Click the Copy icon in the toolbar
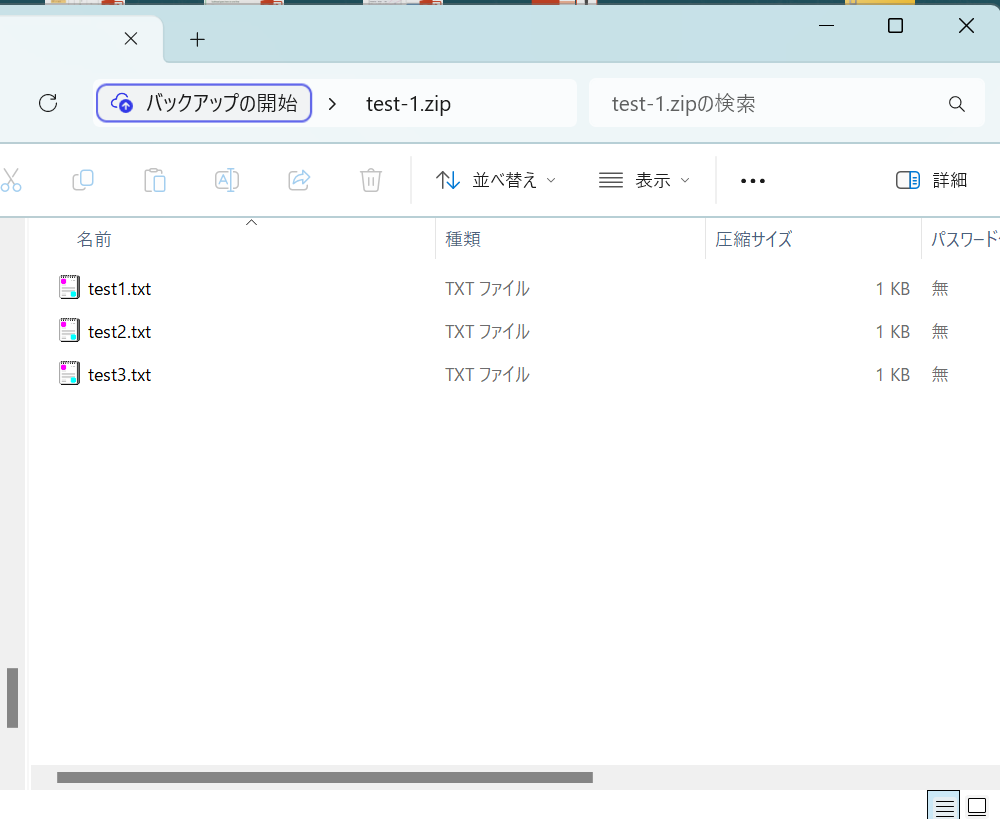1000x819 pixels. click(83, 181)
